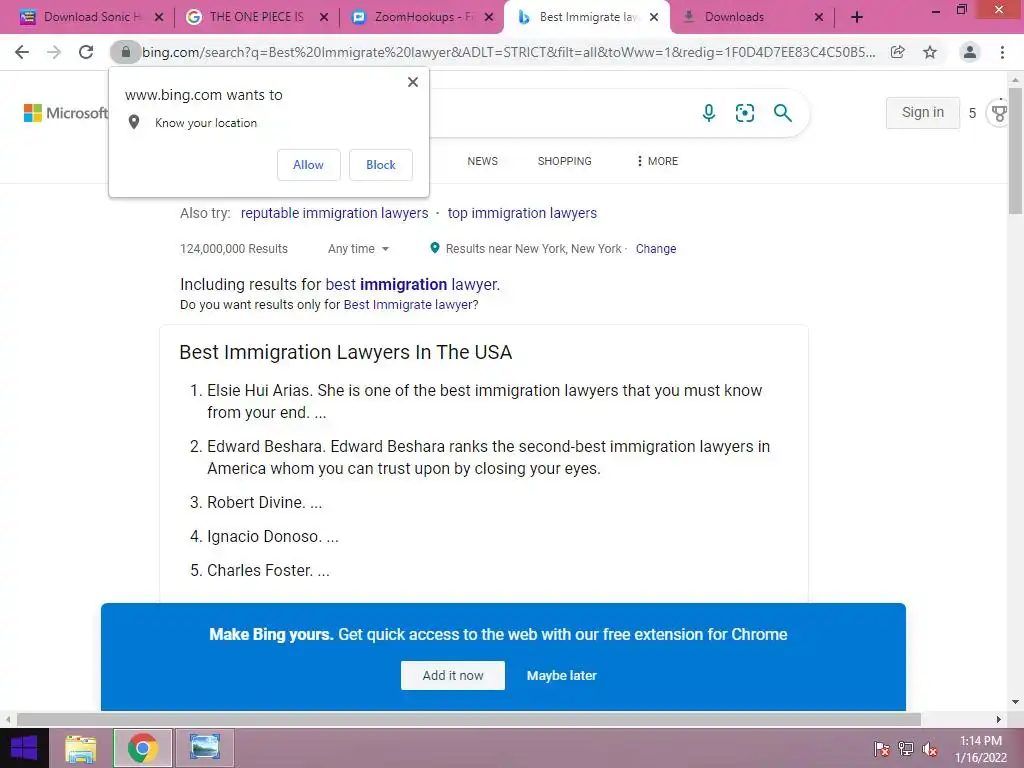Click the Rewards points count 5
The width and height of the screenshot is (1024, 768).
pos(972,114)
